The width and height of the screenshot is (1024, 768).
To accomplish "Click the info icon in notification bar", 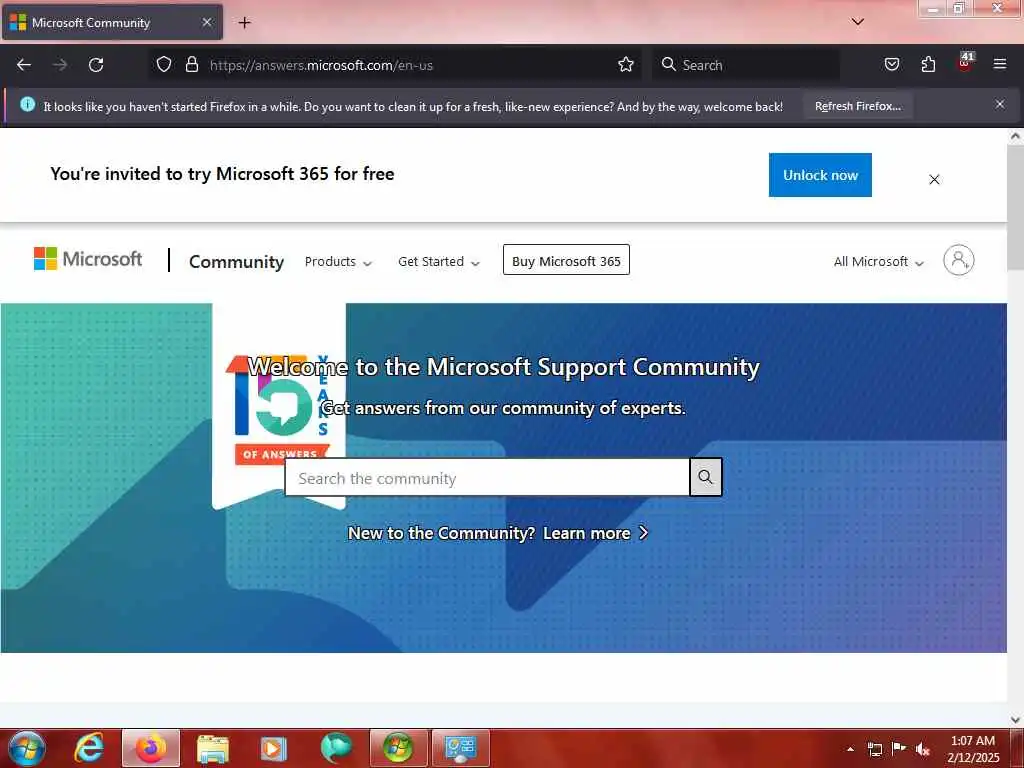I will pyautogui.click(x=27, y=104).
